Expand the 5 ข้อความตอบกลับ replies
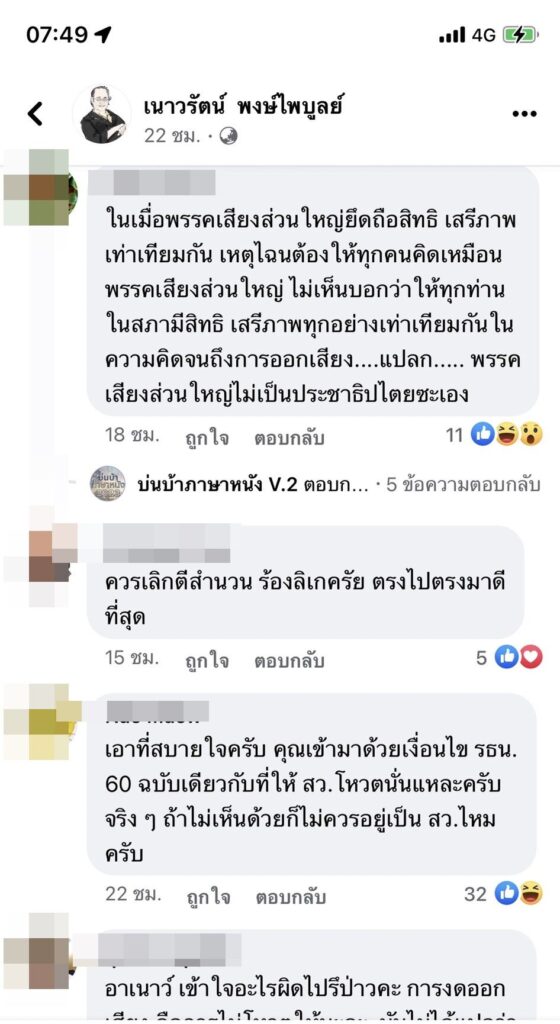The image size is (560, 1024). pos(463,485)
